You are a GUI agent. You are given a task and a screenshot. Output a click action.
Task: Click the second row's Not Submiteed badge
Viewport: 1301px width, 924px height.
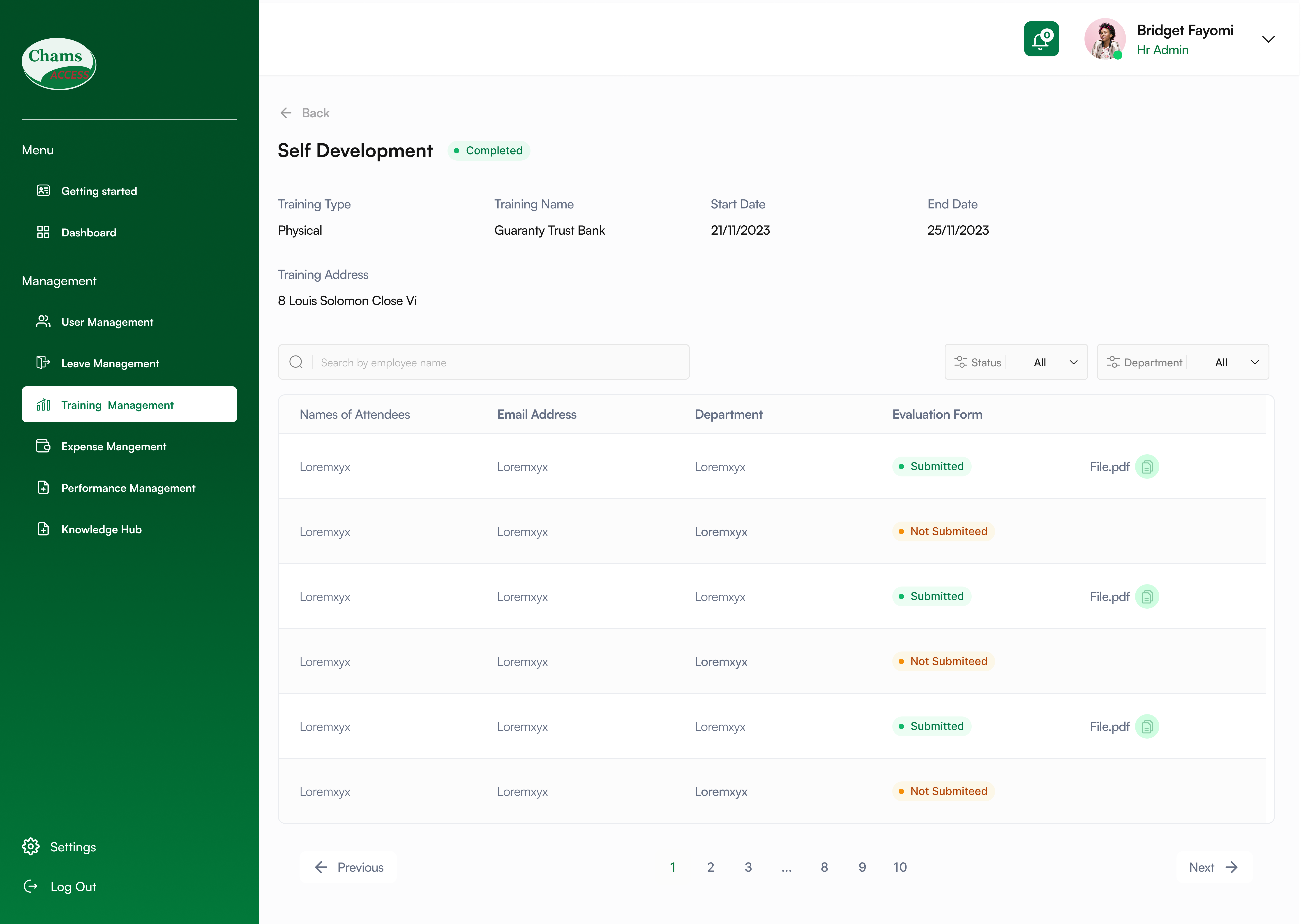943,531
